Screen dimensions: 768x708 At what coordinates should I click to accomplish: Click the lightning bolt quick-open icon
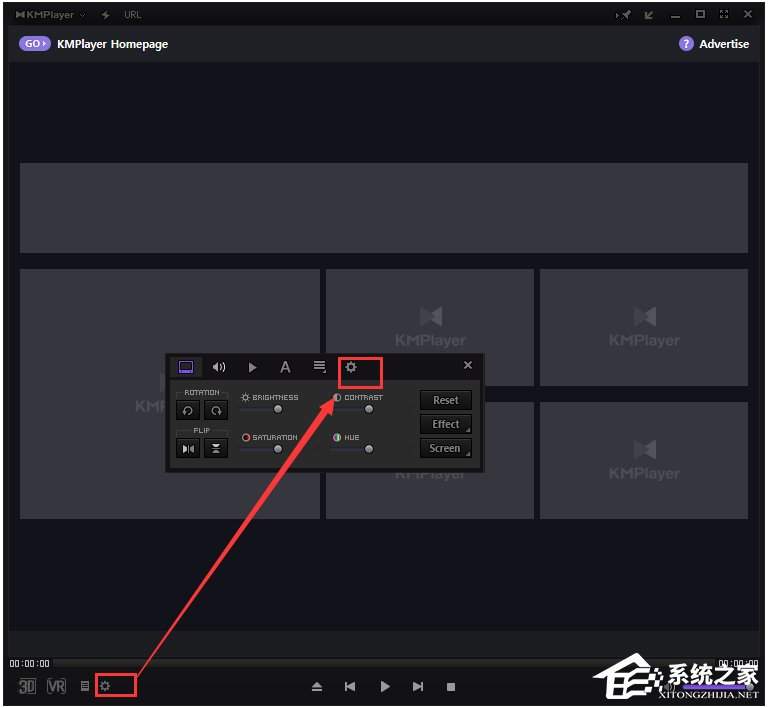click(x=105, y=15)
